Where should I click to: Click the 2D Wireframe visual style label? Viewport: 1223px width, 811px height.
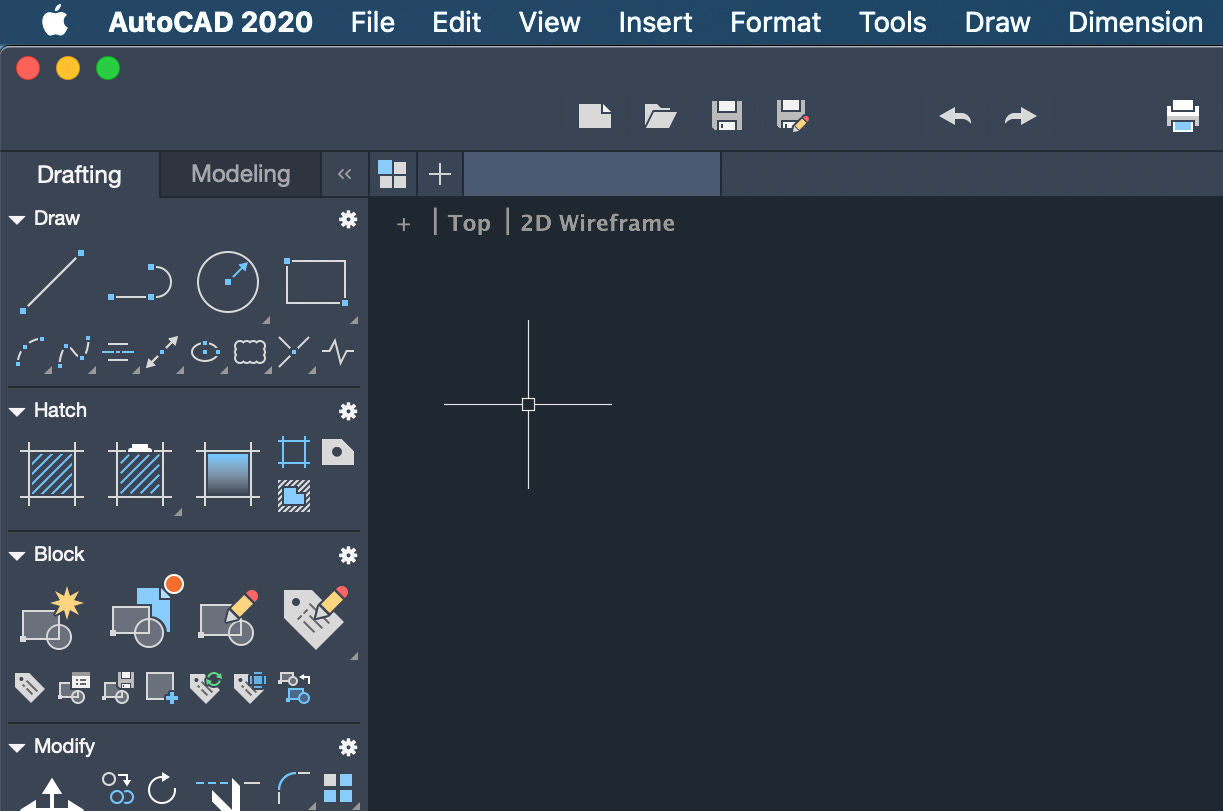597,223
